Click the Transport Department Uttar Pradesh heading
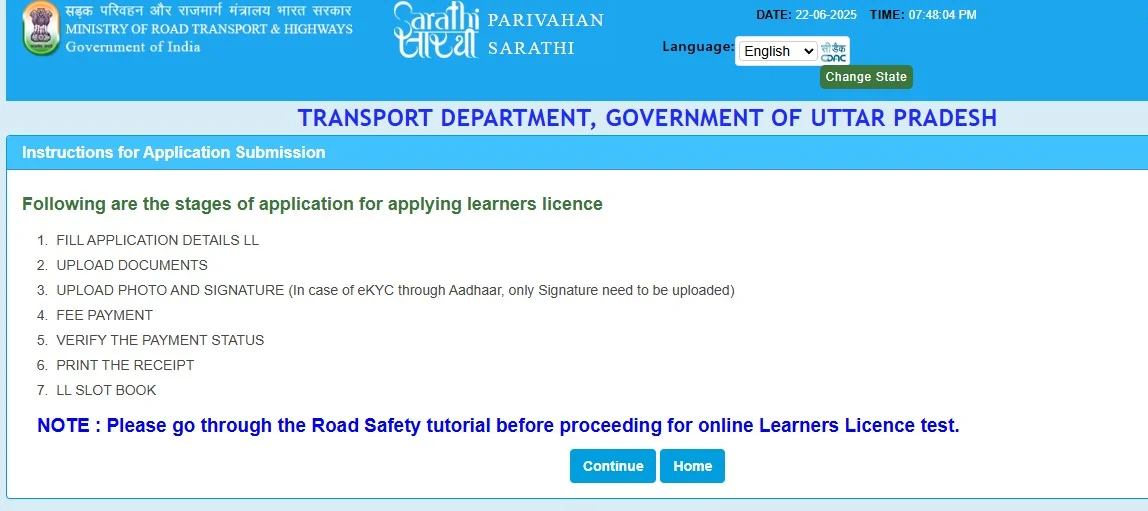The height and width of the screenshot is (511, 1148). click(x=647, y=118)
